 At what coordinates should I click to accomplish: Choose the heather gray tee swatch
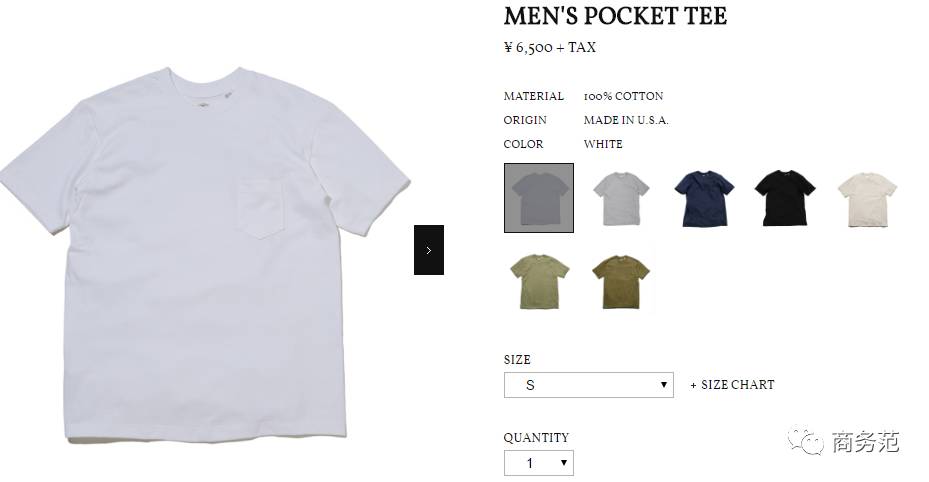[x=621, y=198]
